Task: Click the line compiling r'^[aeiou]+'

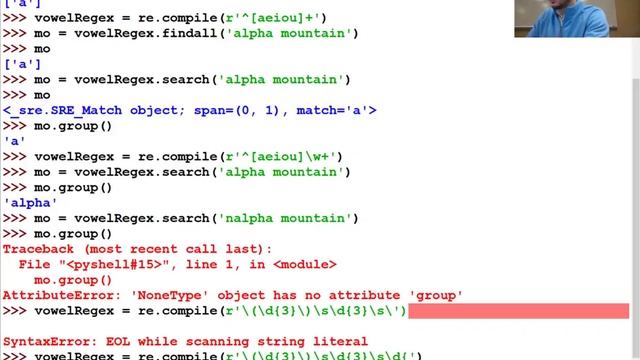Action: tap(164, 18)
